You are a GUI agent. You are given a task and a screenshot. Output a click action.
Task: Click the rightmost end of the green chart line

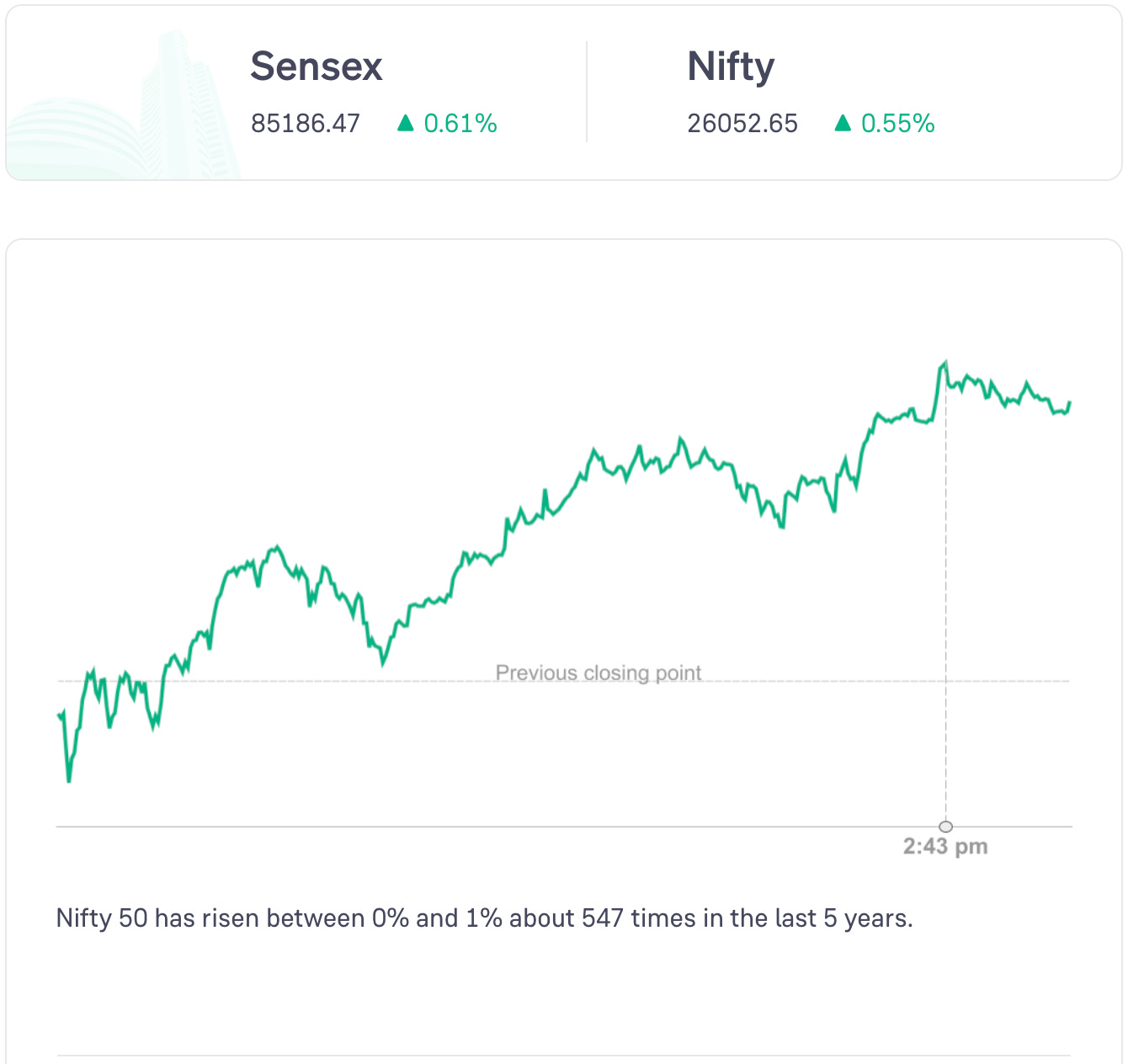pyautogui.click(x=1069, y=403)
